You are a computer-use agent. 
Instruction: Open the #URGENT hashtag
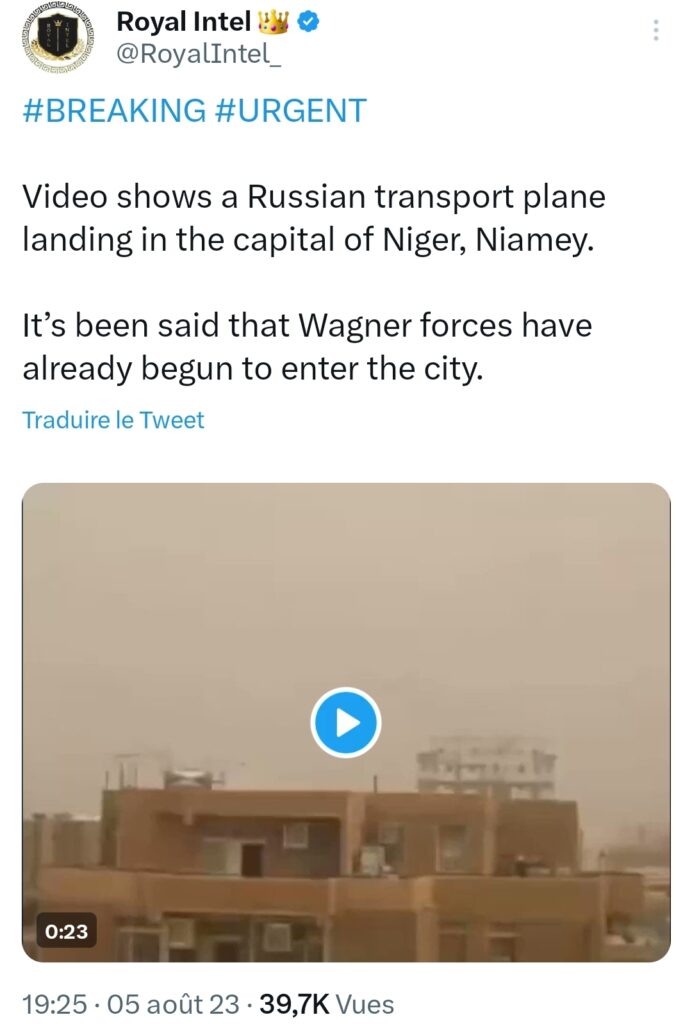[x=291, y=110]
